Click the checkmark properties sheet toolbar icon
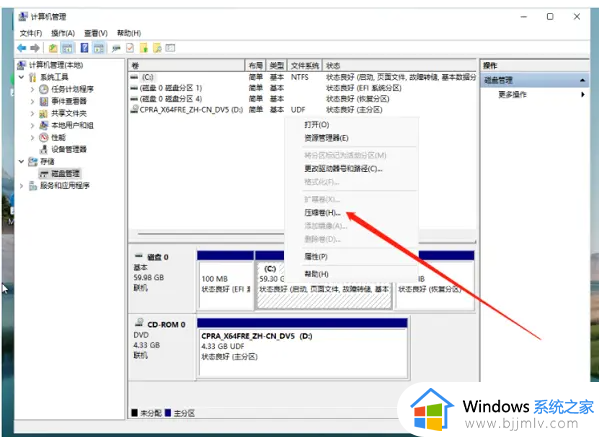 [x=130, y=48]
